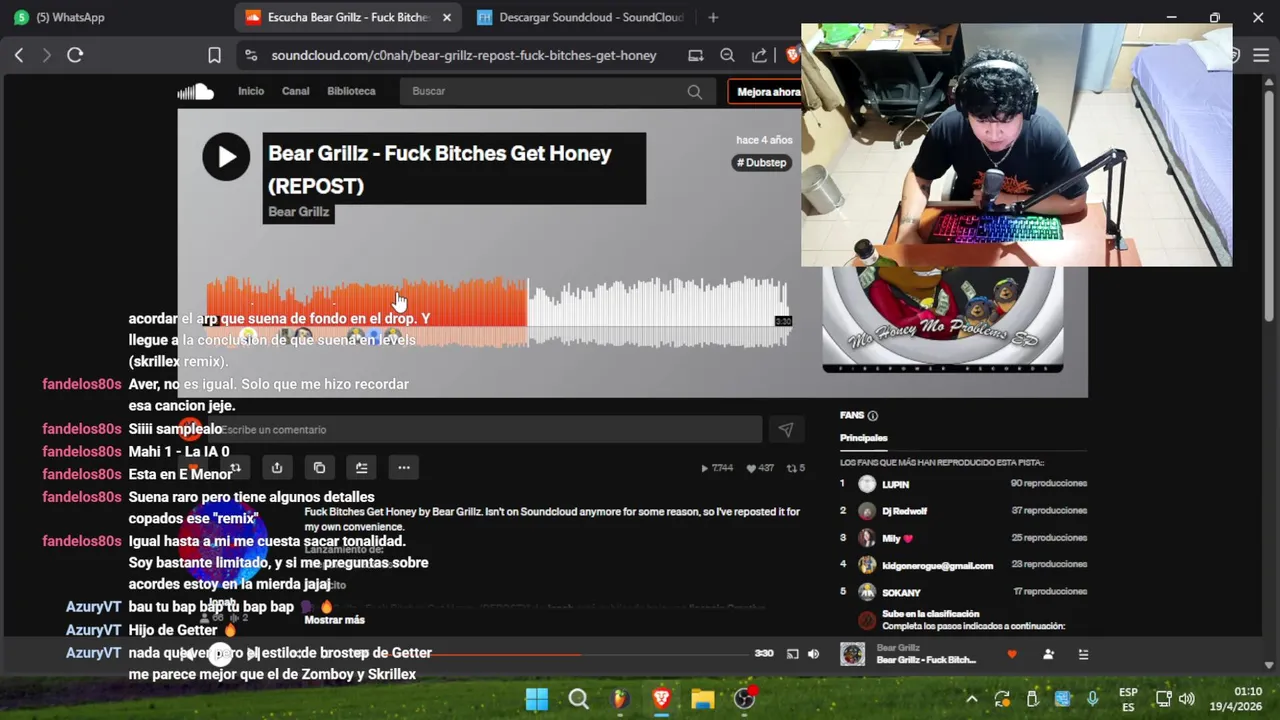Click the player bar track thumbnail
This screenshot has height=720, width=1280.
(x=852, y=654)
